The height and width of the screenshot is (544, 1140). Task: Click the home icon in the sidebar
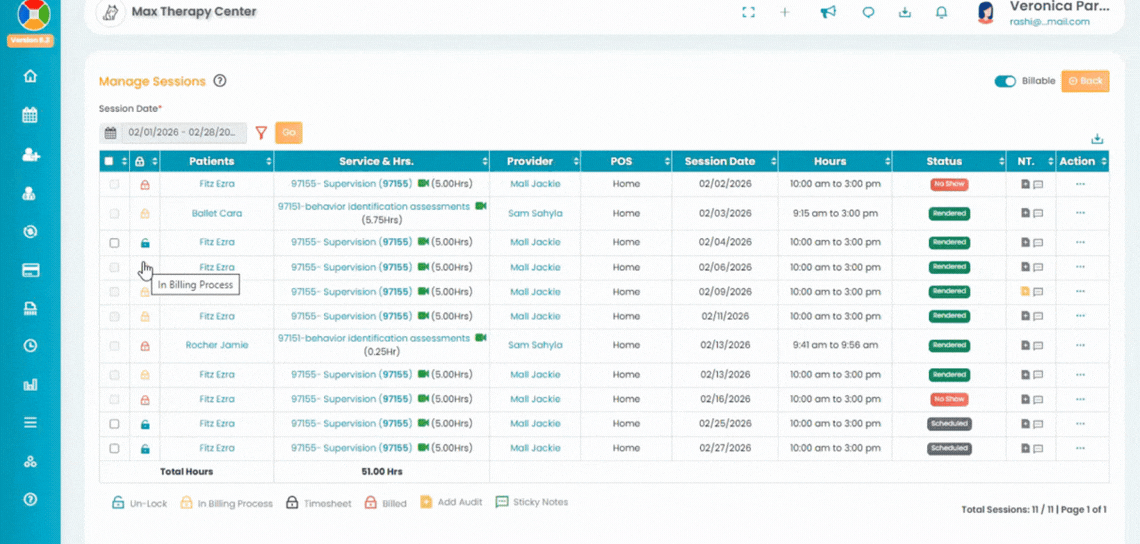point(30,76)
